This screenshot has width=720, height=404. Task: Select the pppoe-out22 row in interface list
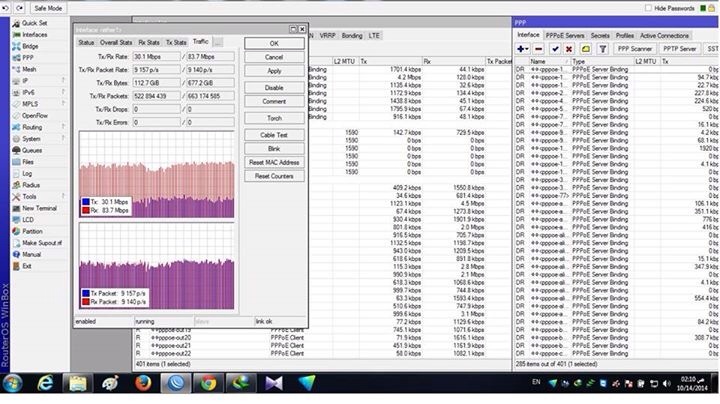(x=322, y=354)
